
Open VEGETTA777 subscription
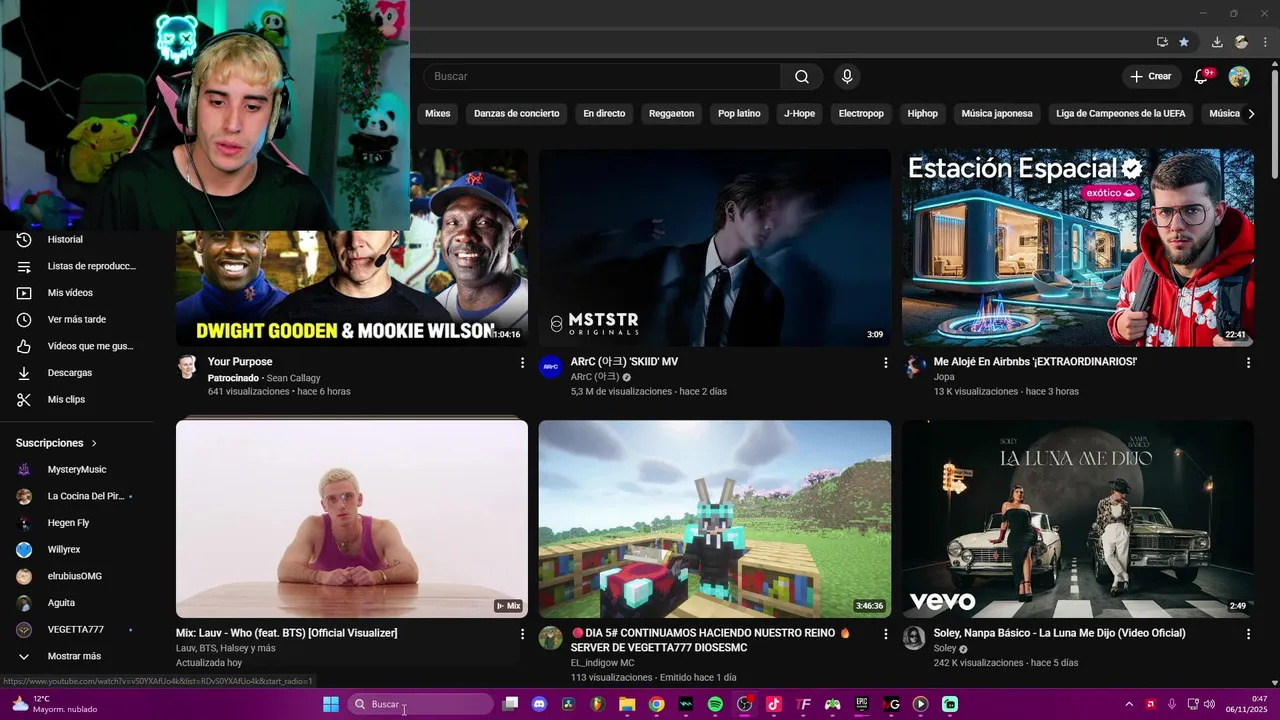click(x=77, y=630)
